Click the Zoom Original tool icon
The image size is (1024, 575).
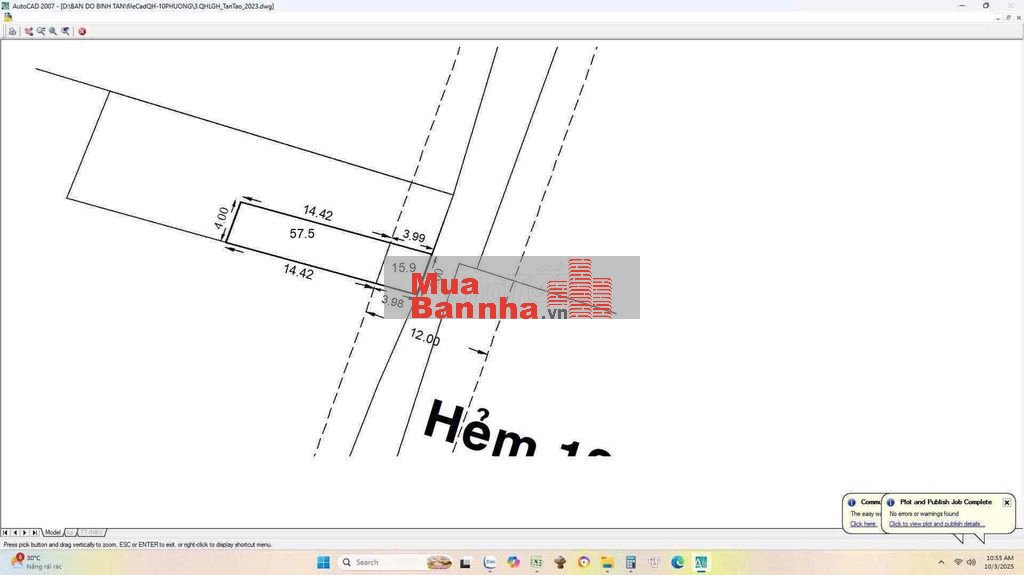click(x=65, y=31)
